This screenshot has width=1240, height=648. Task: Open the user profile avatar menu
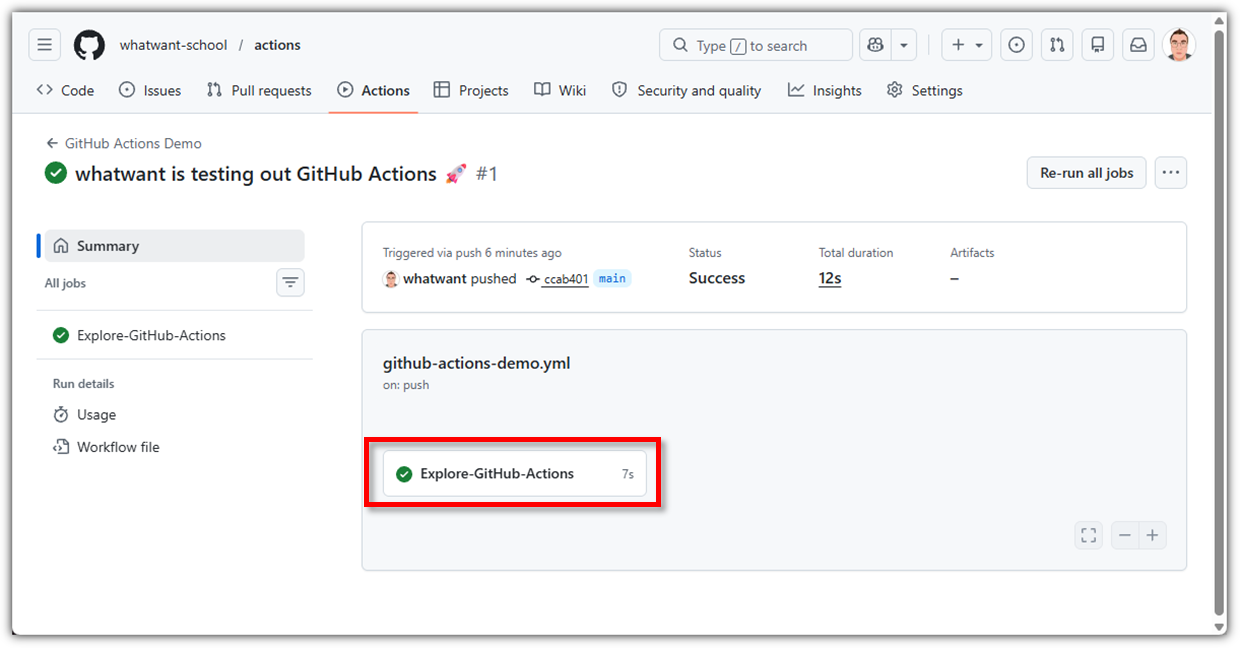[x=1179, y=45]
